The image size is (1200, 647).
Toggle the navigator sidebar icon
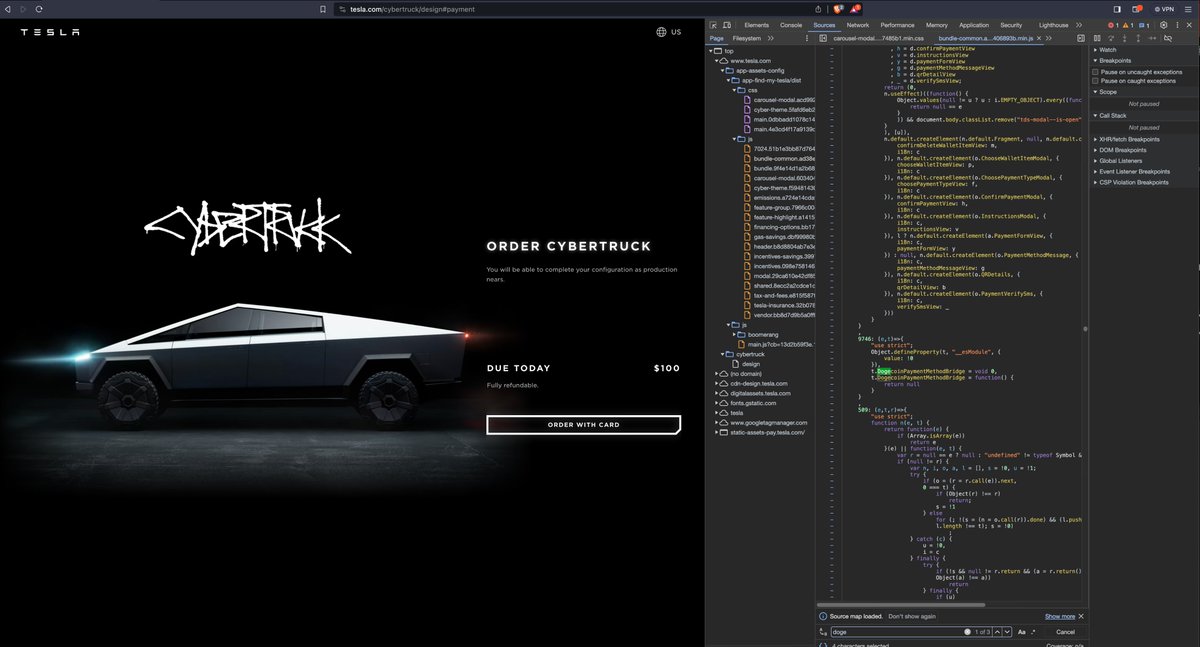(x=822, y=38)
